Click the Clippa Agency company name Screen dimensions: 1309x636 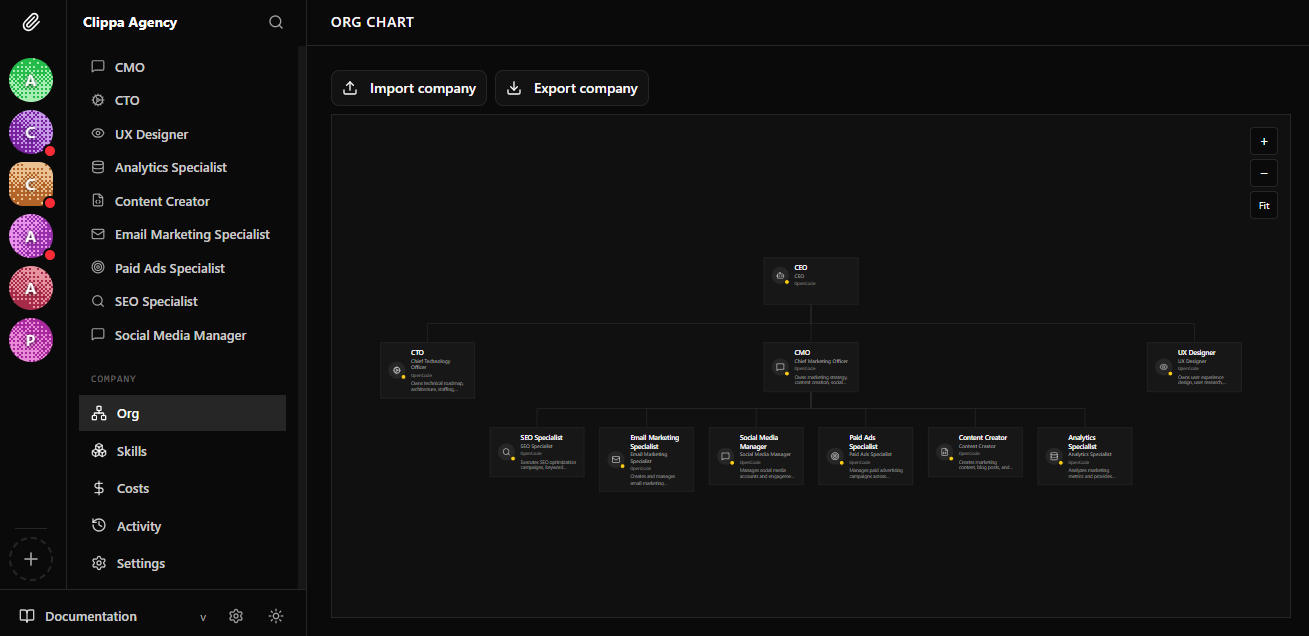coord(130,22)
